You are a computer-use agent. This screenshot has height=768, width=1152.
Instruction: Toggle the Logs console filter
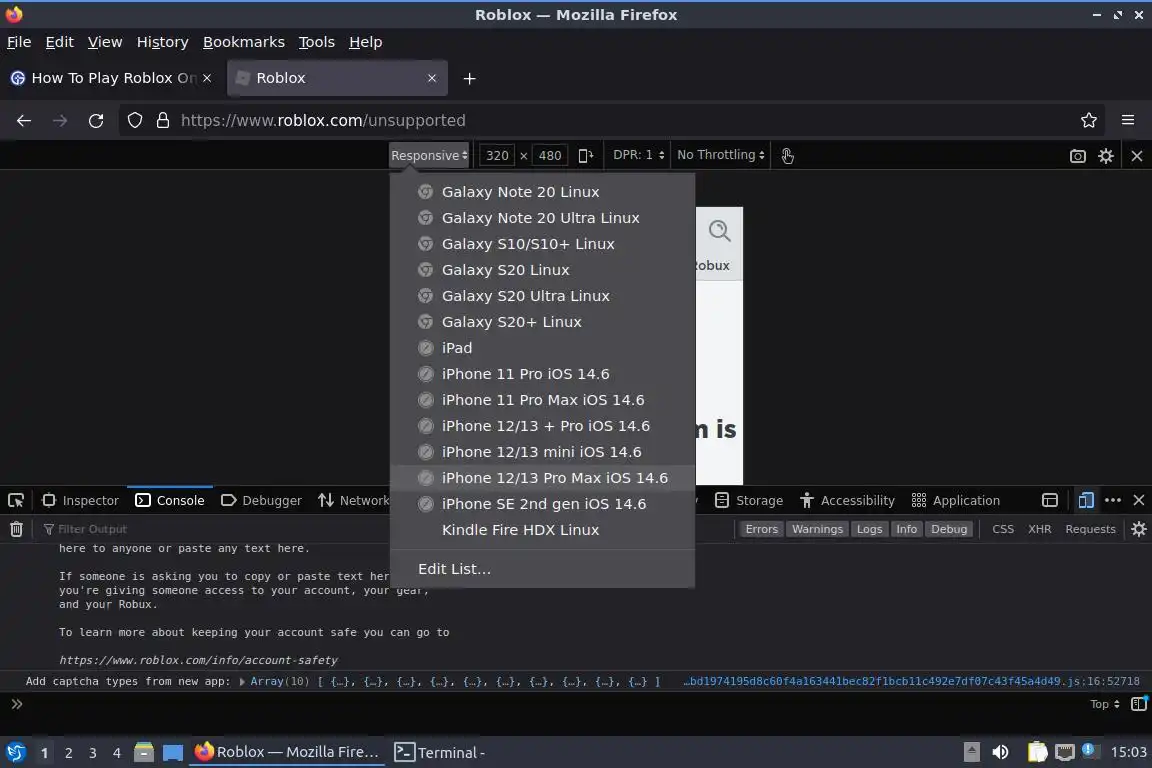pos(869,529)
